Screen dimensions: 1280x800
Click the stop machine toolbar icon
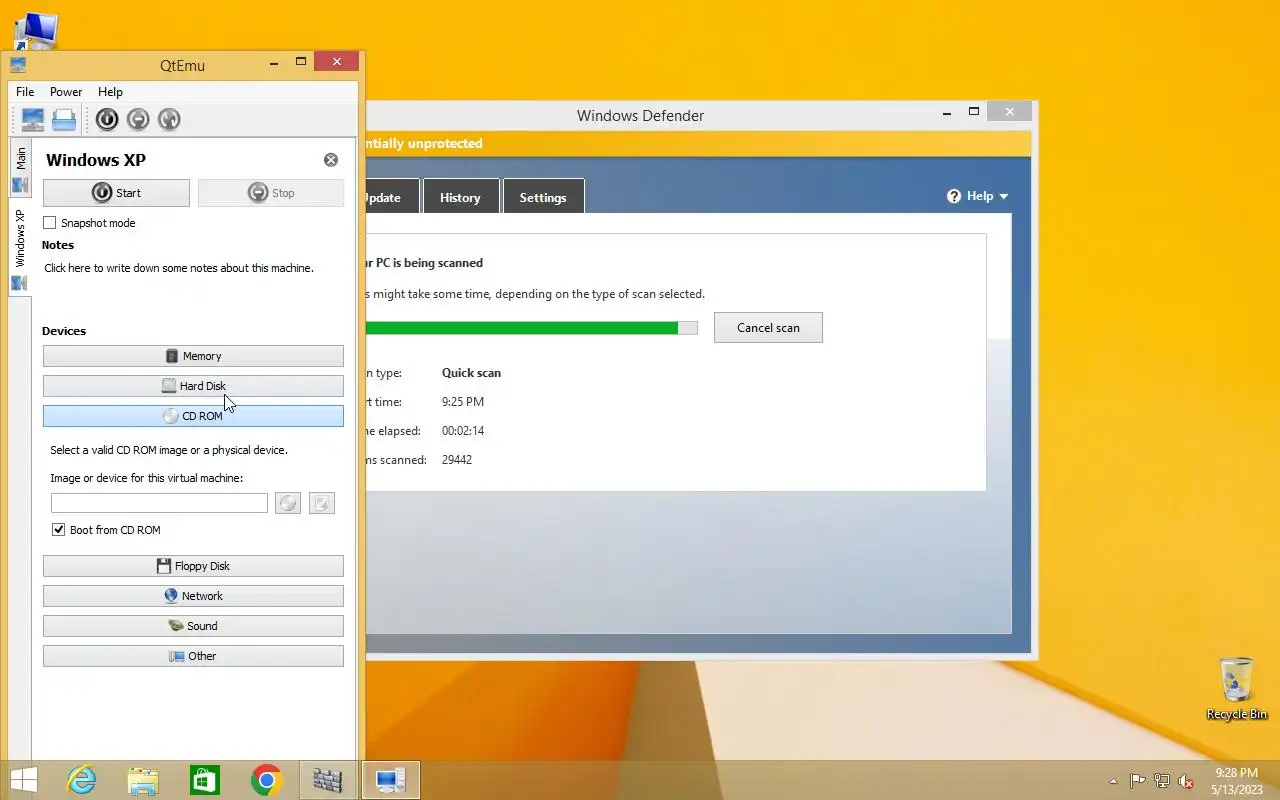(138, 120)
